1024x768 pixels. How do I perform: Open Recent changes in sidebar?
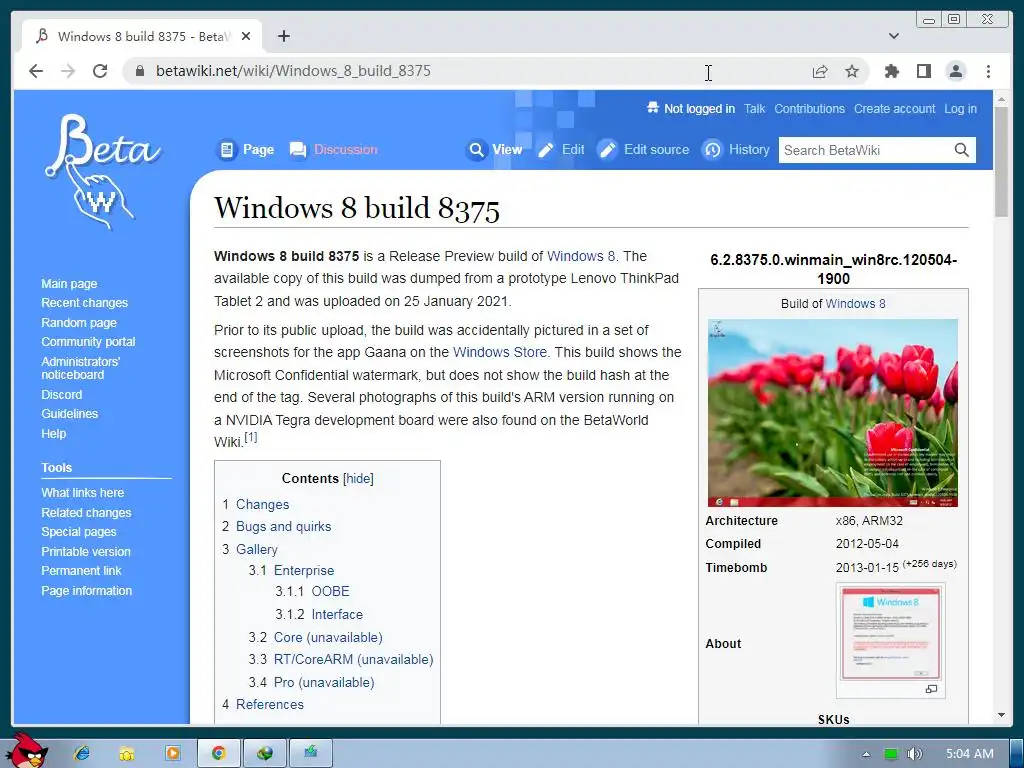pyautogui.click(x=84, y=302)
